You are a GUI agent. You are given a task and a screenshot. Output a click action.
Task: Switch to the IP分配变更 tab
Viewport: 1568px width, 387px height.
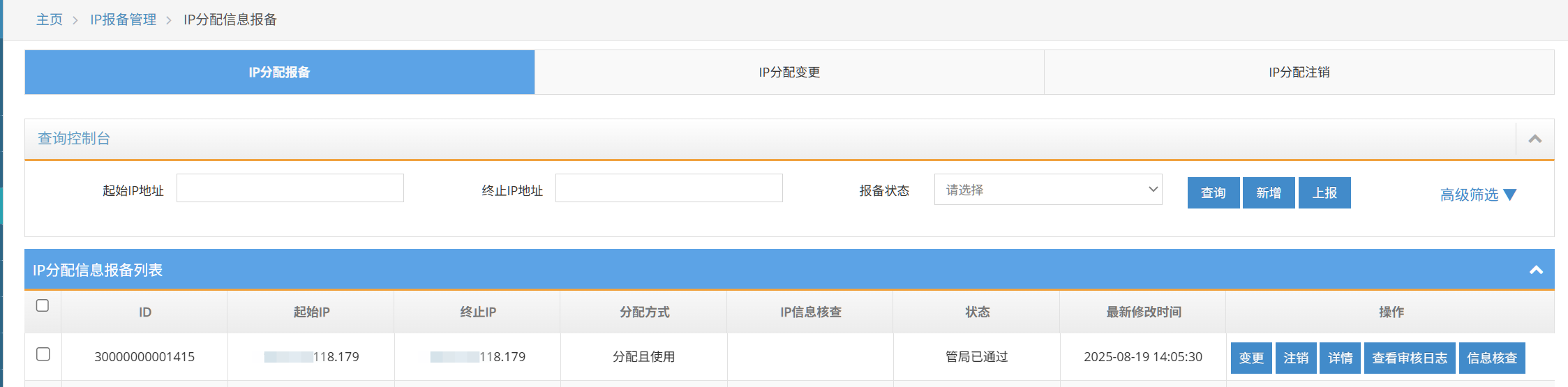coord(789,73)
